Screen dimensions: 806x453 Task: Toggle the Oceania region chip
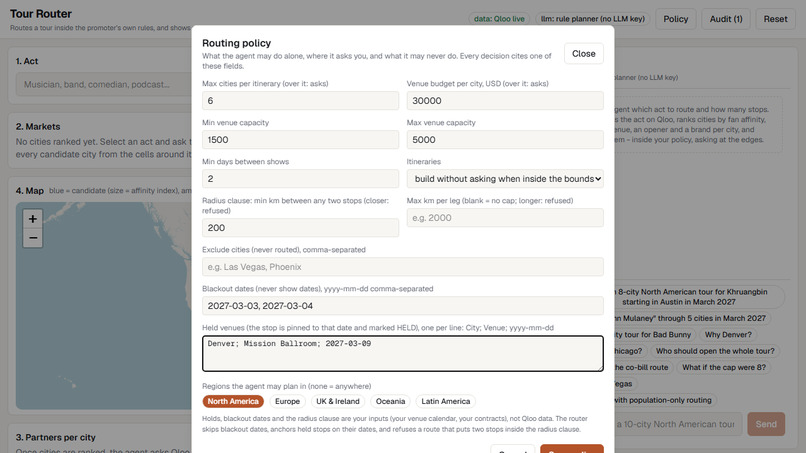click(x=390, y=401)
